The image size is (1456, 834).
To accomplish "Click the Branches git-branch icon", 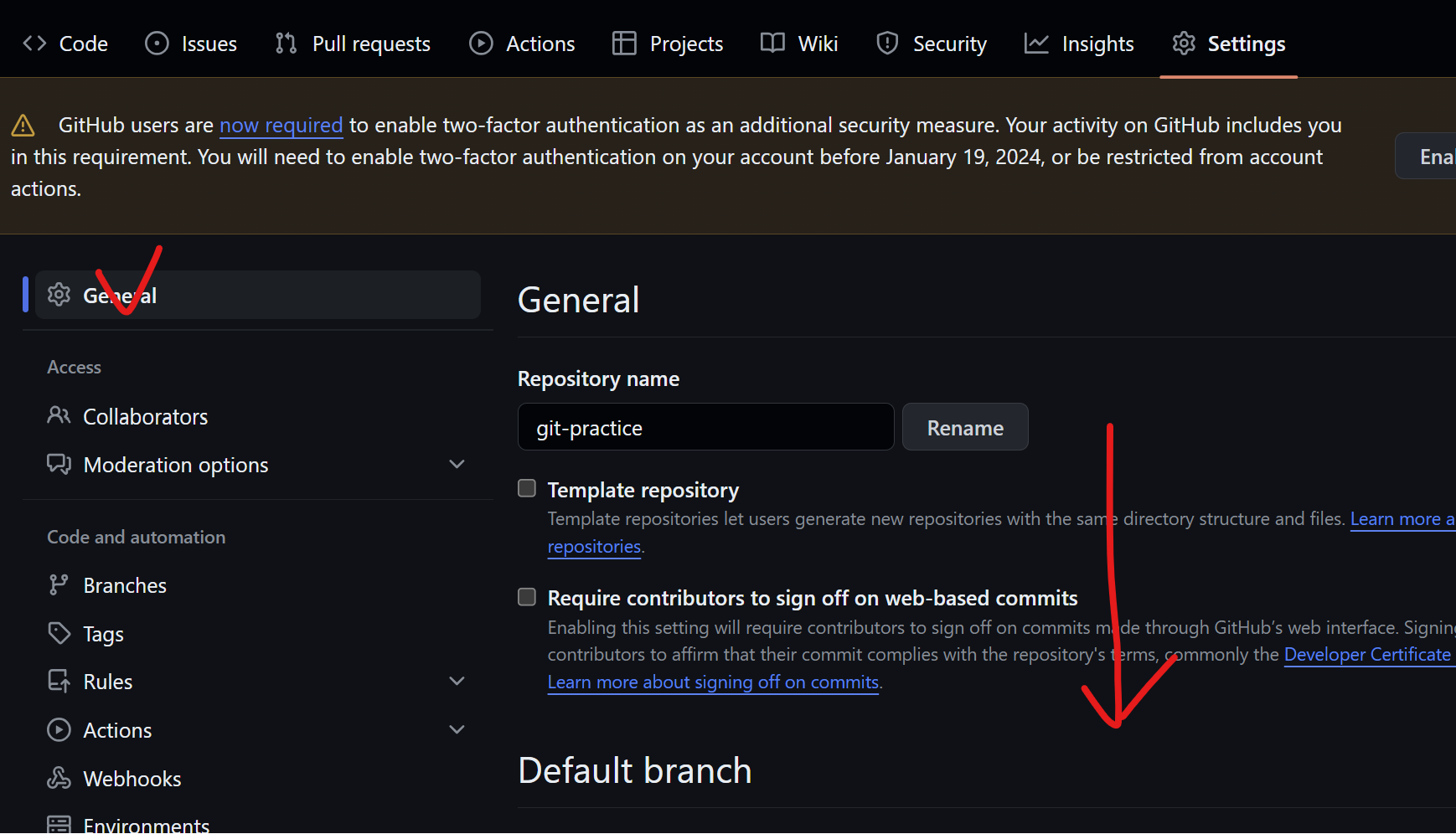I will 59,584.
